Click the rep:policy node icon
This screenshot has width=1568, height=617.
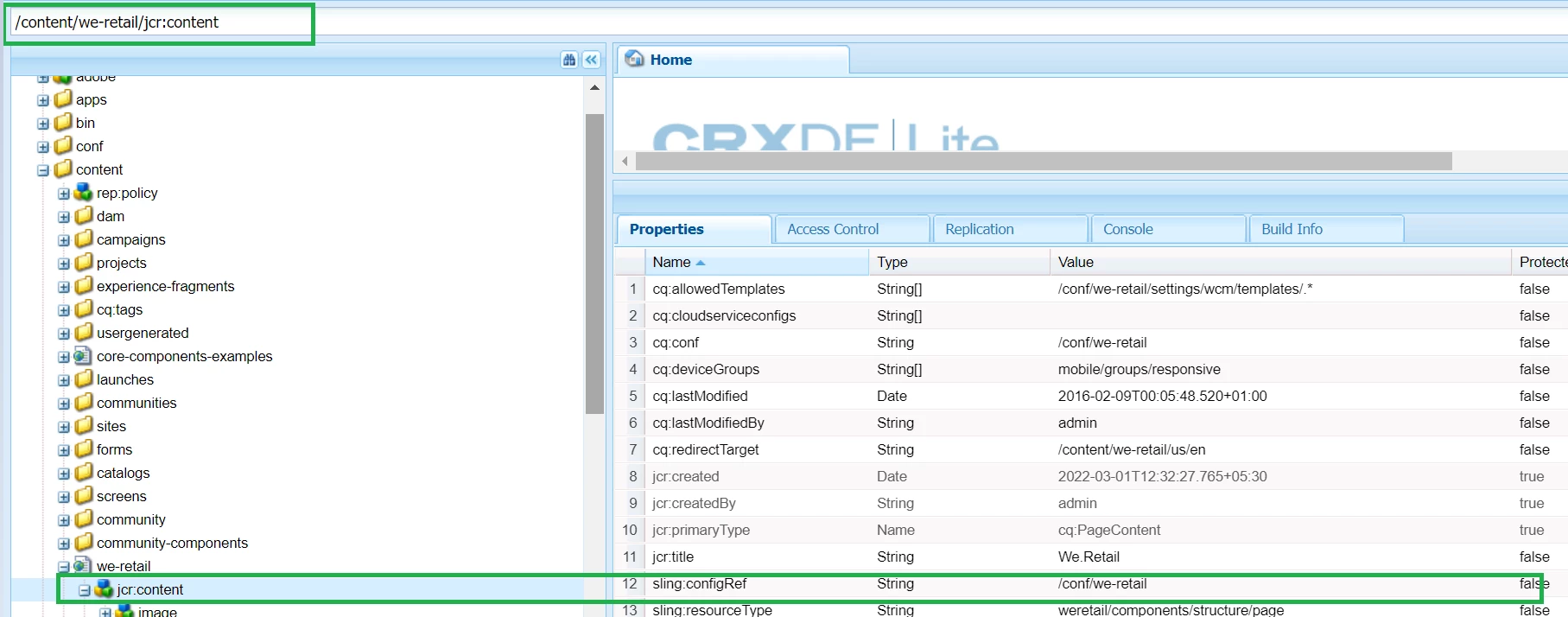pos(84,192)
